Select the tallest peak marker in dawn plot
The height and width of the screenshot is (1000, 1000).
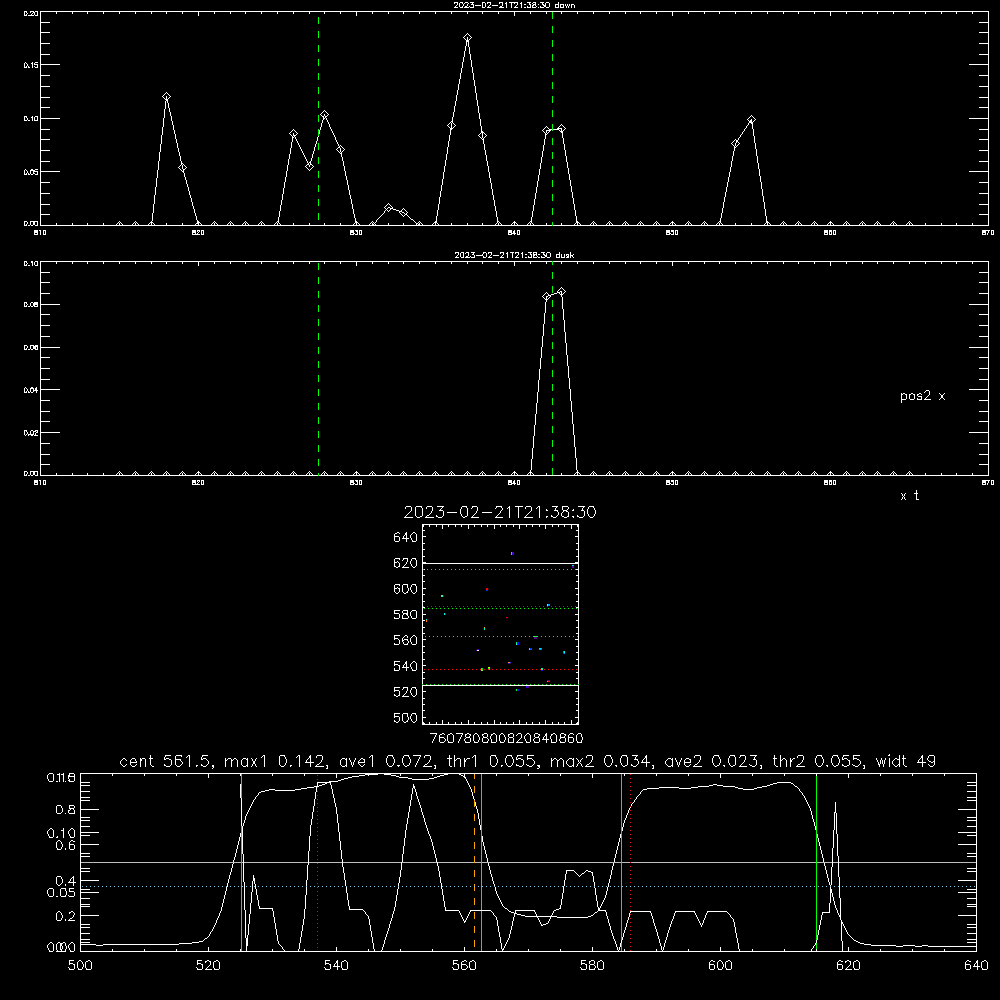(467, 38)
